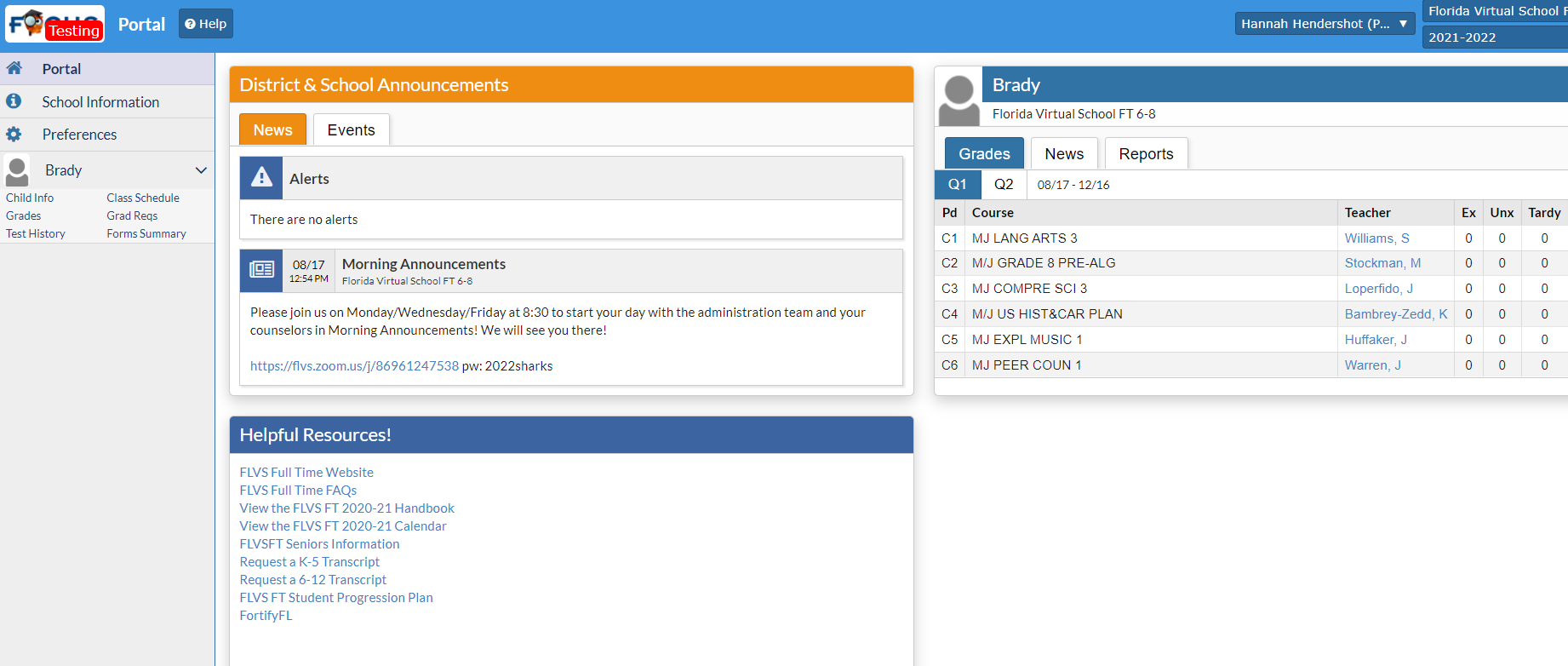The width and height of the screenshot is (1568, 666).
Task: Open FLVSFT Seniors Information link
Action: (319, 543)
